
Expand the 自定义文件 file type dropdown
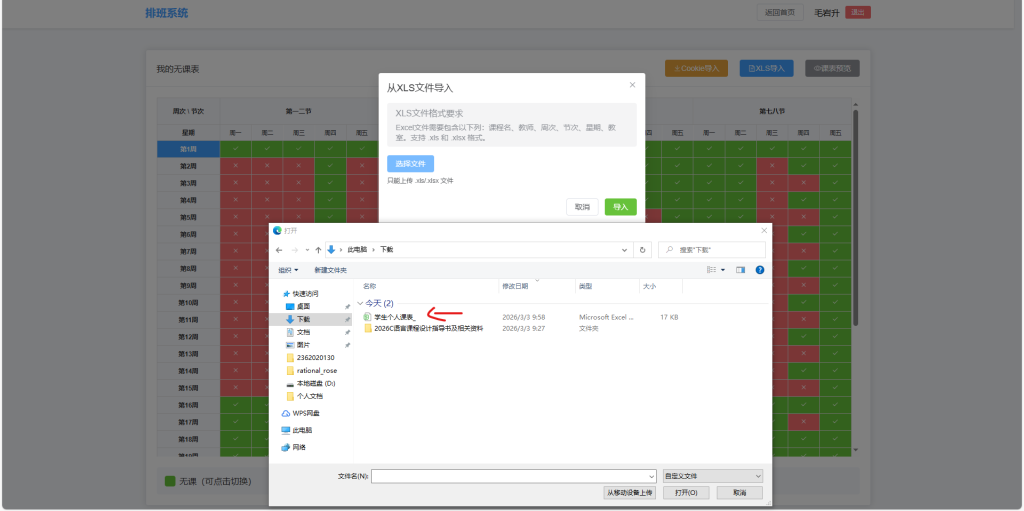click(713, 476)
